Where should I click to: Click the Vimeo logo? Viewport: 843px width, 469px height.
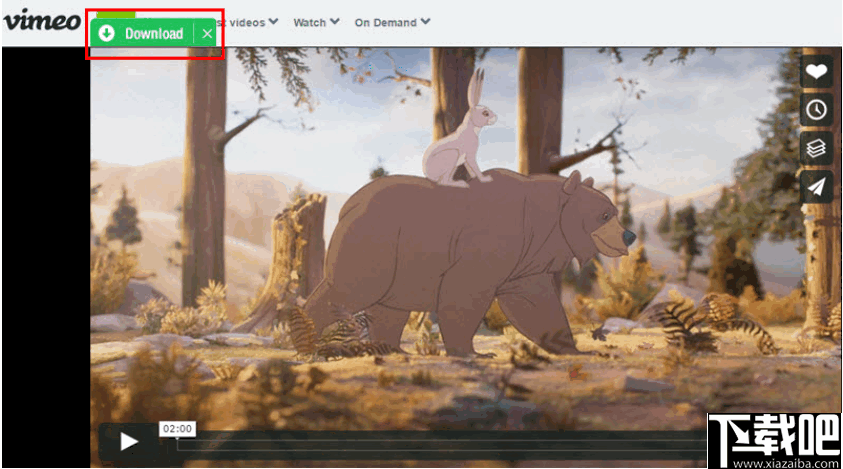pos(42,20)
